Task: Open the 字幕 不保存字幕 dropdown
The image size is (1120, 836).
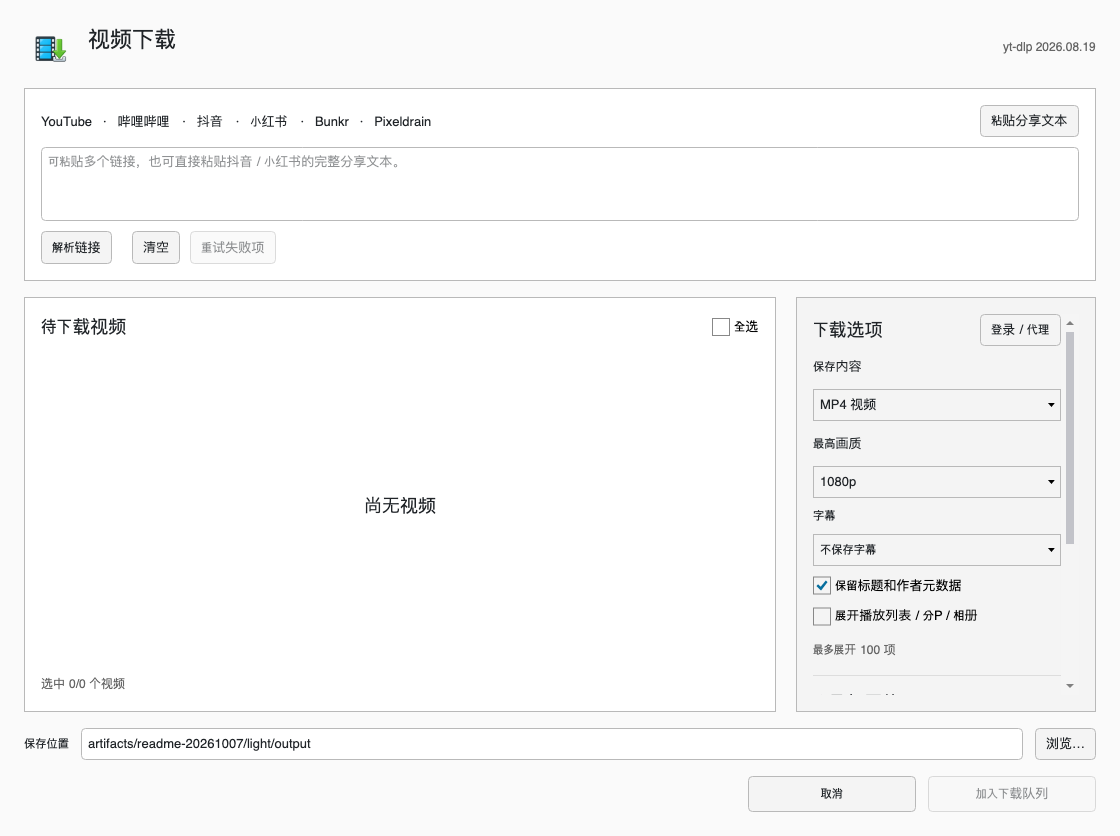Action: pos(936,549)
